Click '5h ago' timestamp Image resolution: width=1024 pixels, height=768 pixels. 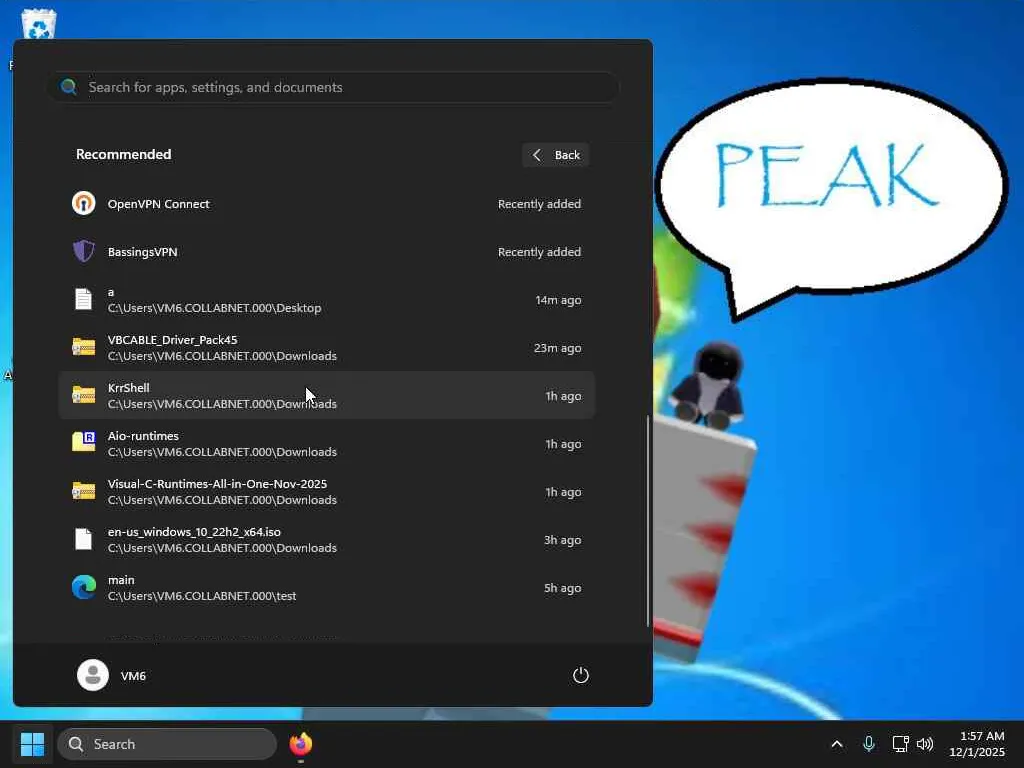562,588
